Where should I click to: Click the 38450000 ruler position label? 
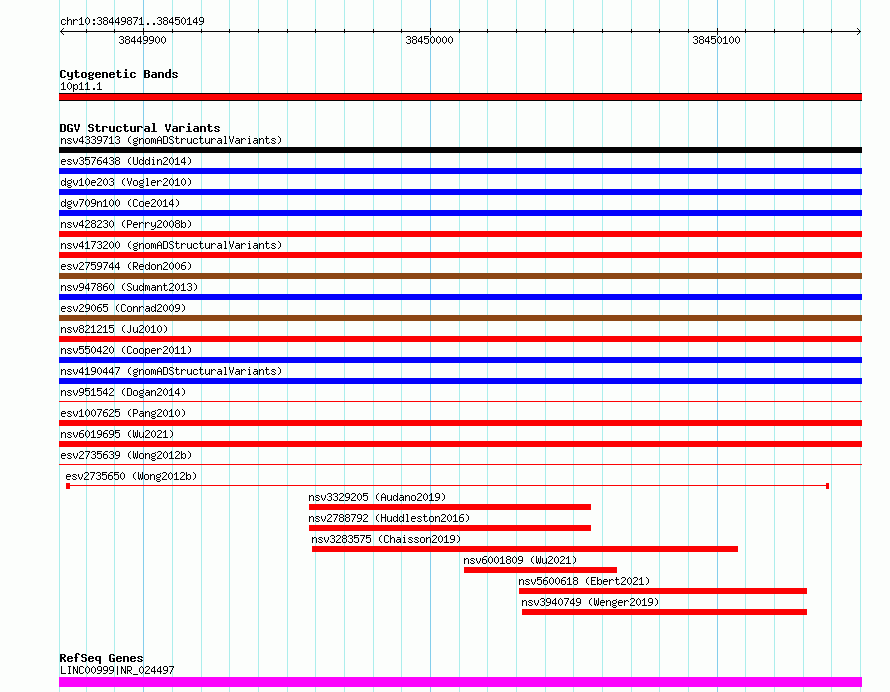[429, 40]
